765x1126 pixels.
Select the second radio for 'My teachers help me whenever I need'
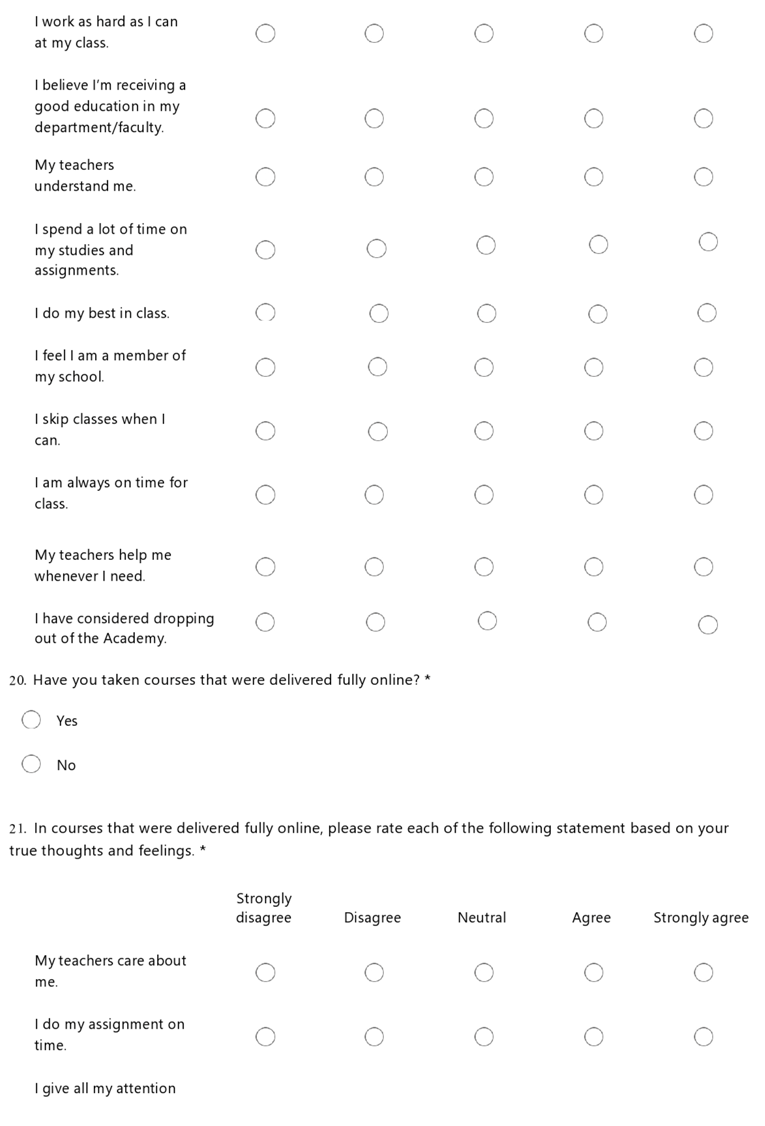(x=374, y=567)
